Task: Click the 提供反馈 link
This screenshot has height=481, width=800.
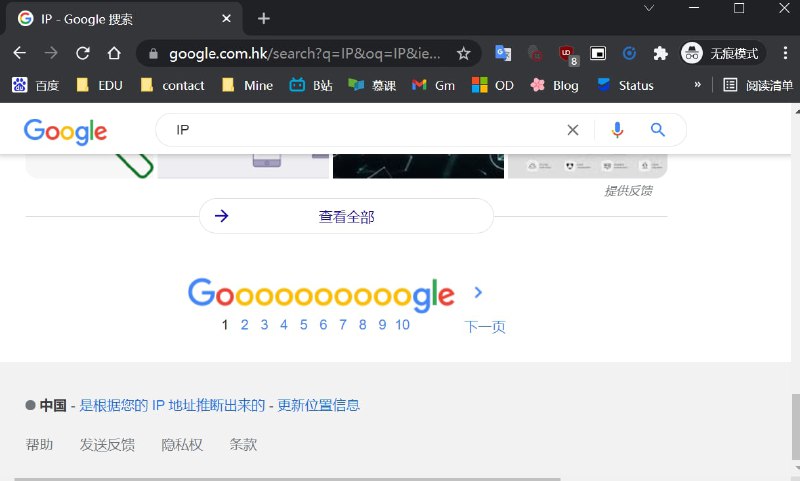Action: tap(629, 191)
